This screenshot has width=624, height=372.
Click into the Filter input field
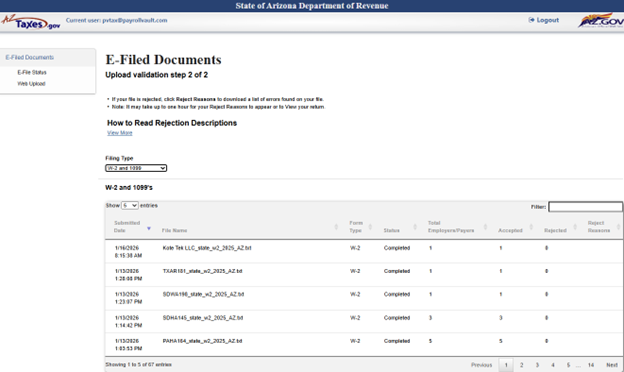pyautogui.click(x=585, y=207)
